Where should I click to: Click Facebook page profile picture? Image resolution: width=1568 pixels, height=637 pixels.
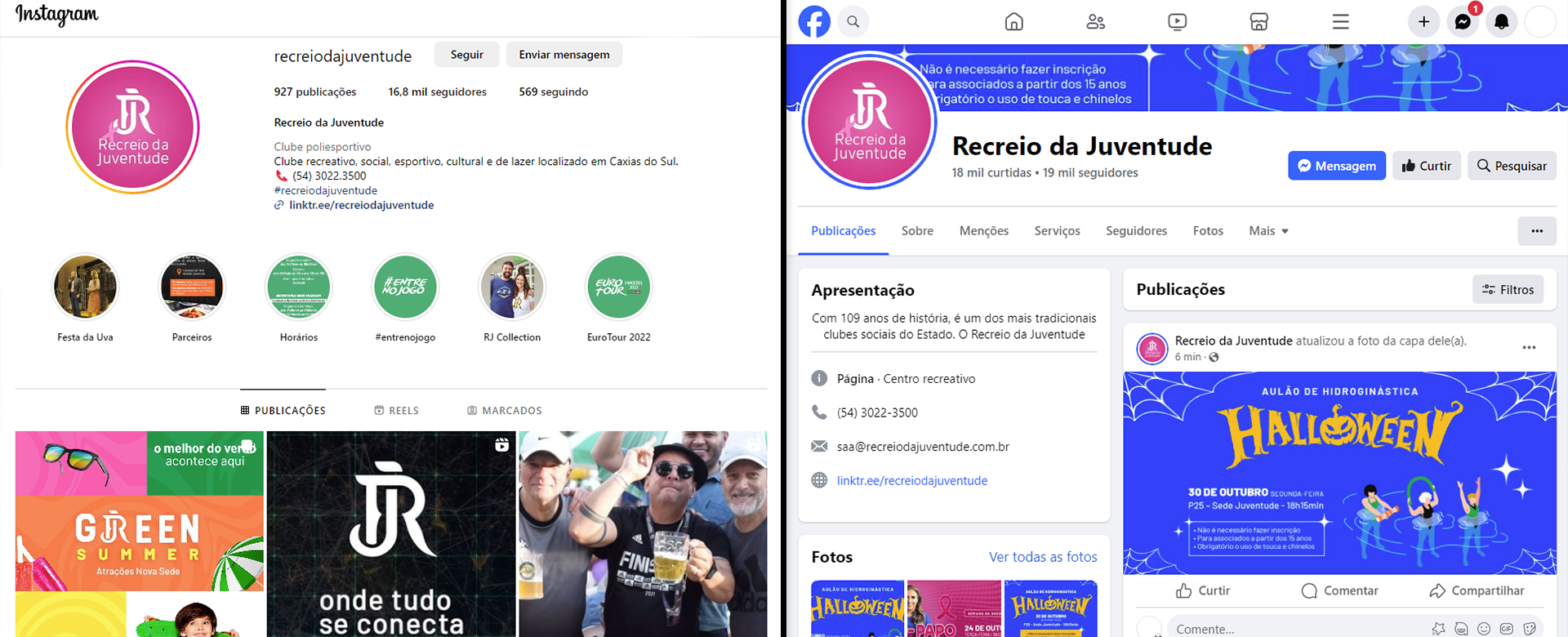coord(869,122)
